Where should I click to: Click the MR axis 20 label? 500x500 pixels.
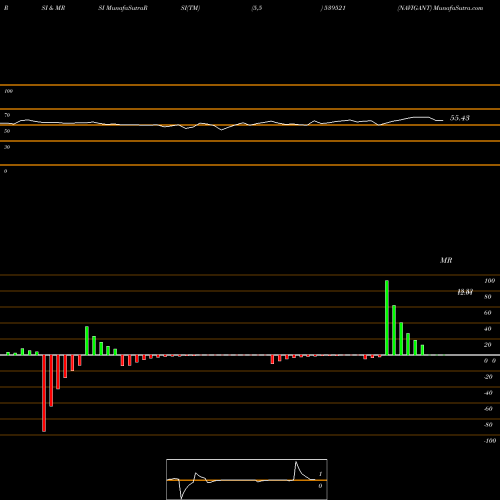click(x=488, y=345)
